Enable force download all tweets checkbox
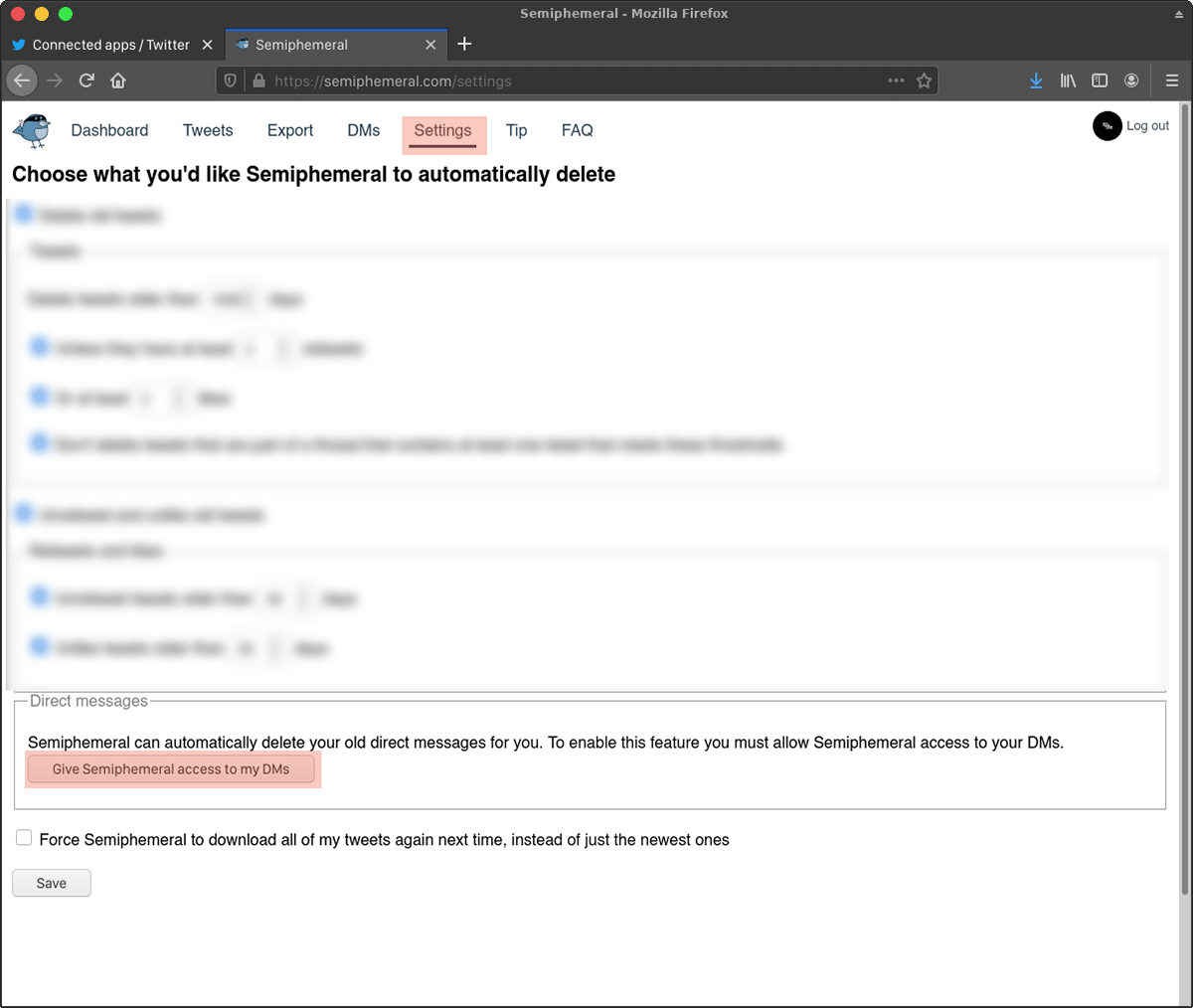 tap(24, 838)
